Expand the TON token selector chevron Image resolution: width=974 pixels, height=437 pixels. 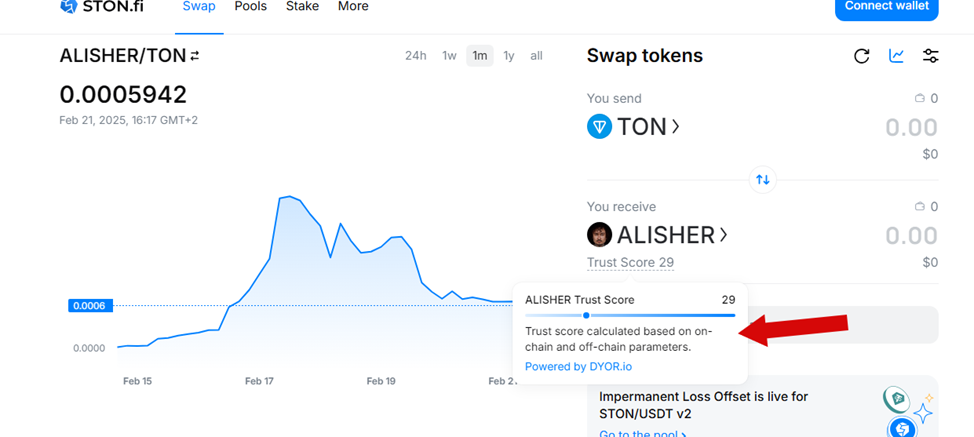pos(675,127)
